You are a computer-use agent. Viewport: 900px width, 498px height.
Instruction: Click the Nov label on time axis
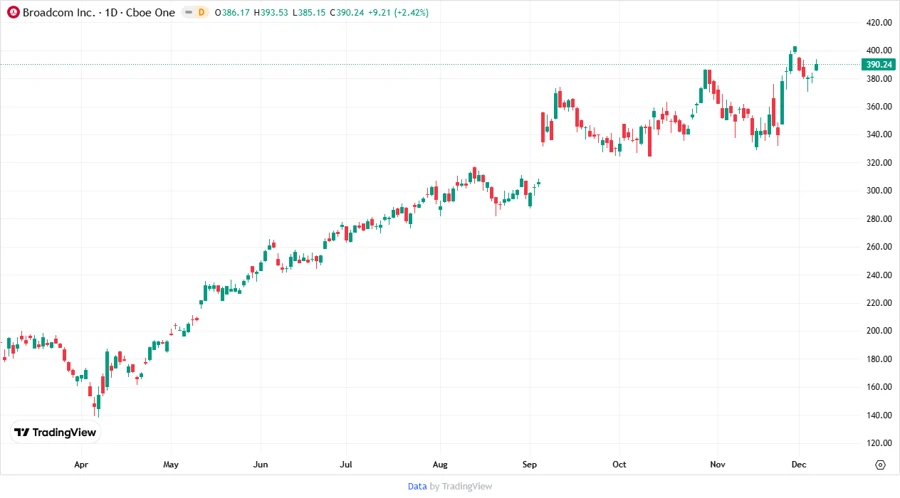[x=717, y=464]
